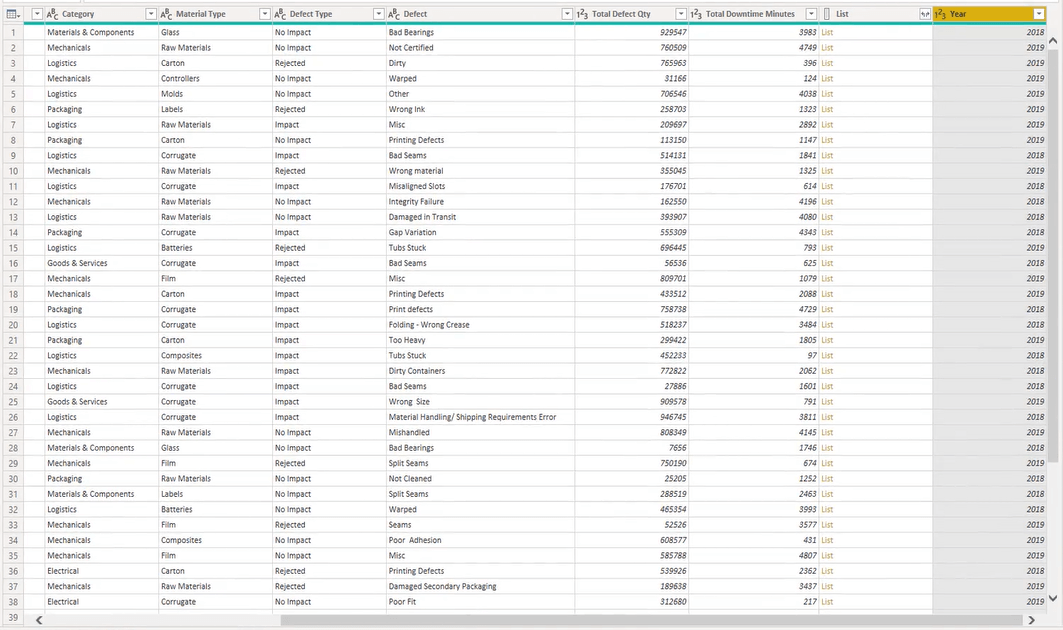Click the scroll right arrow of horizontal scrollbar
Viewport: 1063px width, 630px height.
tap(1031, 620)
